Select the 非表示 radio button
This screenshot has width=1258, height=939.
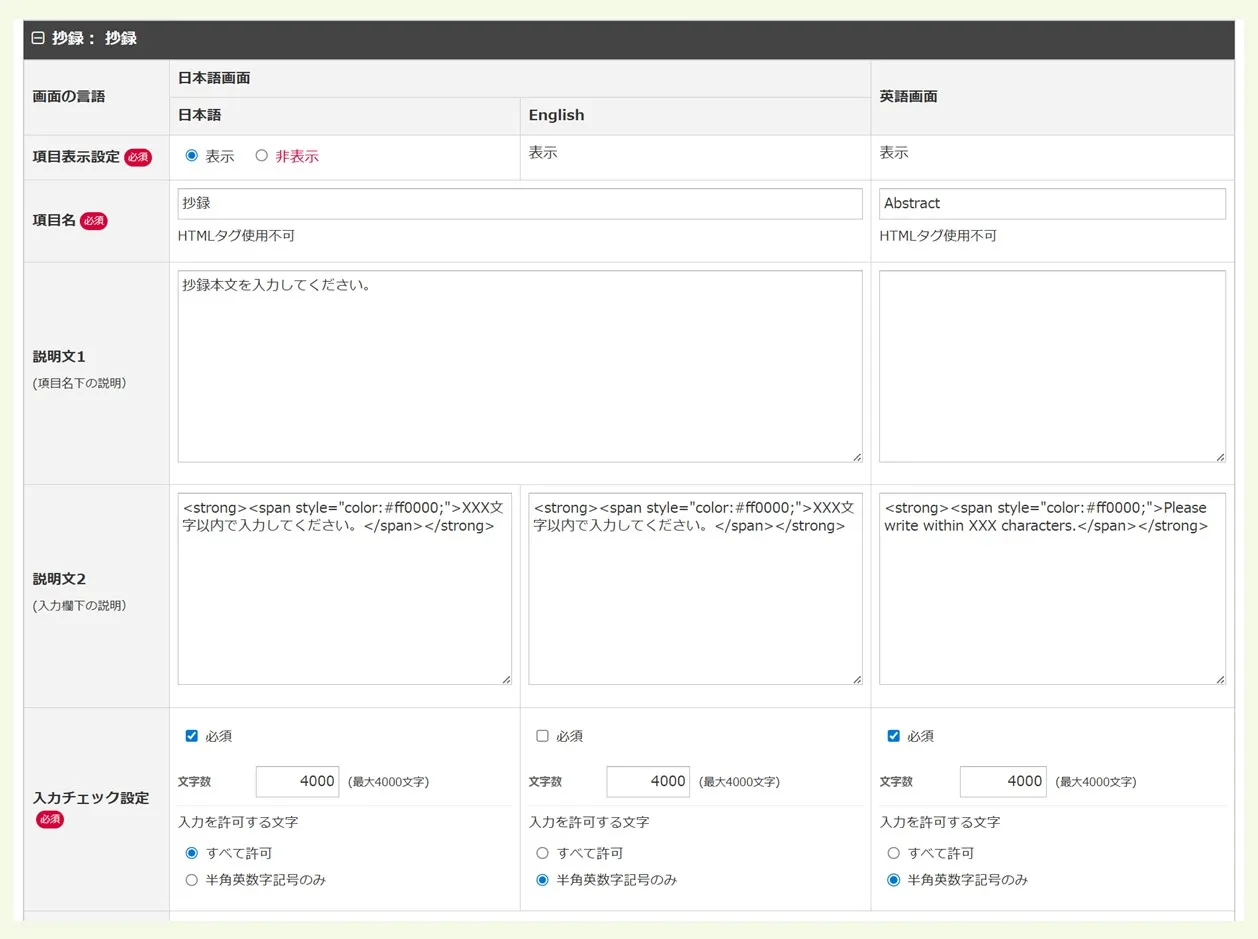tap(262, 156)
